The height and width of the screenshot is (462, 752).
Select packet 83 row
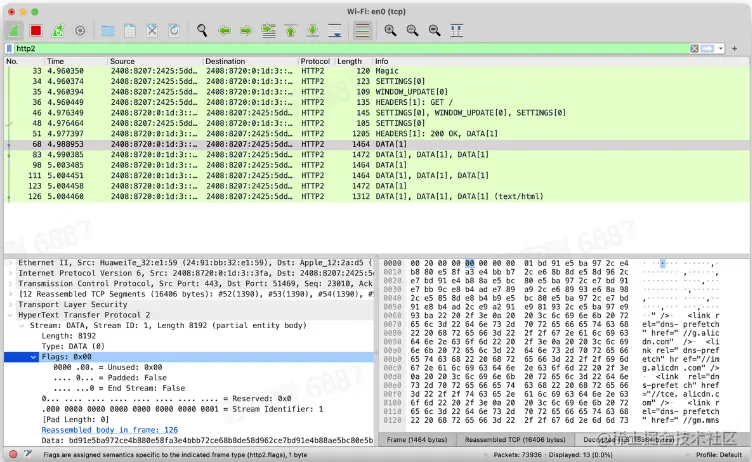376,154
